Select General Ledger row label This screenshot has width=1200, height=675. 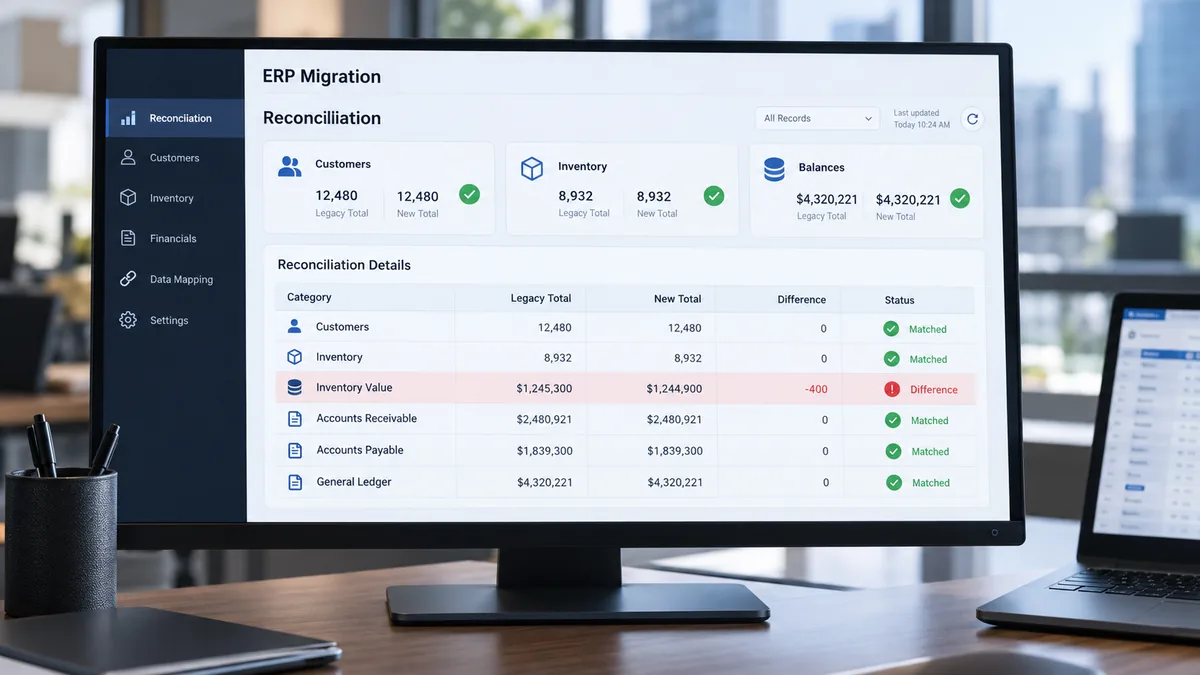tap(354, 481)
